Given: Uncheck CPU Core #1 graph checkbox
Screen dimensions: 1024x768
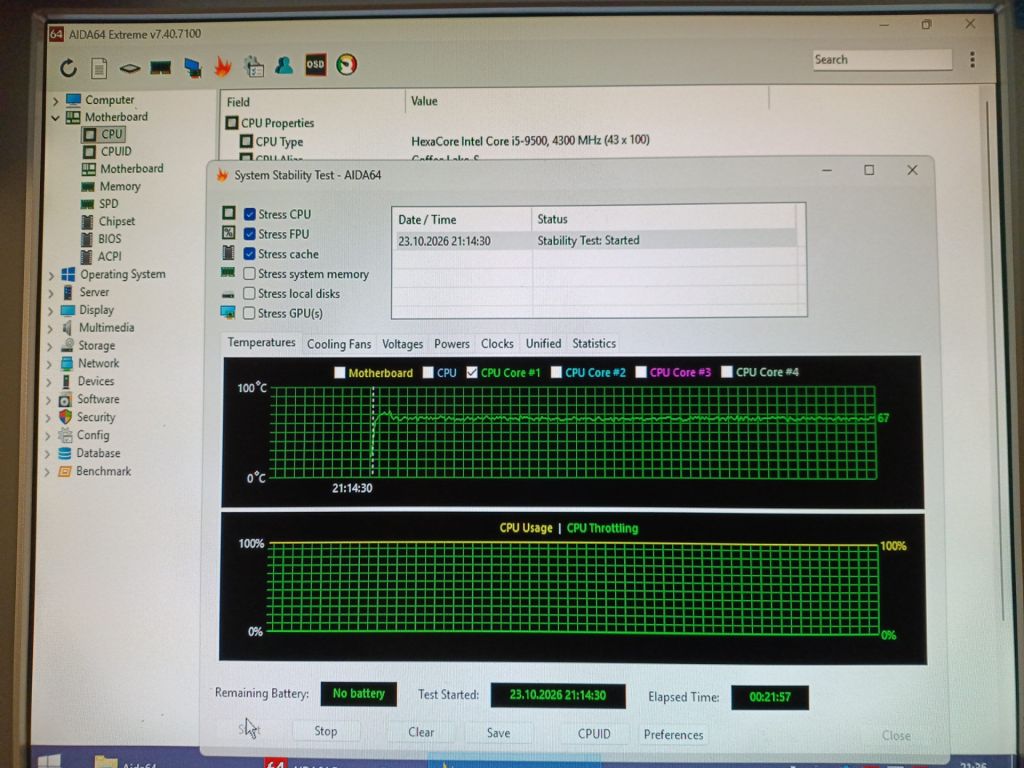Looking at the screenshot, I should point(472,372).
